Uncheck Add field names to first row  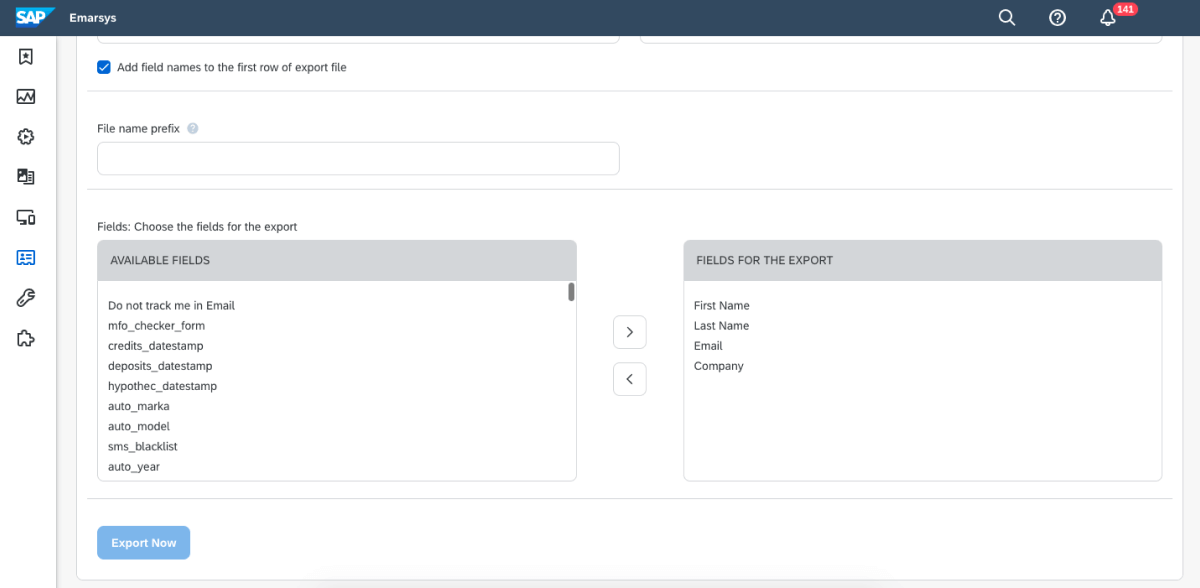coord(103,67)
